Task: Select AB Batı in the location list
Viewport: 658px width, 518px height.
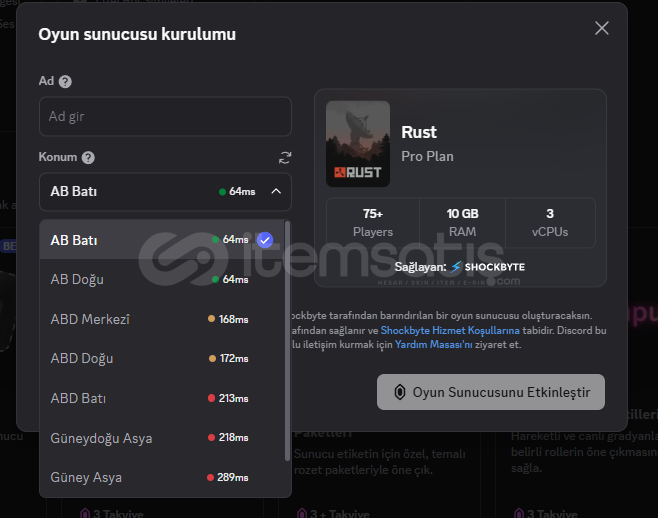Action: [162, 240]
